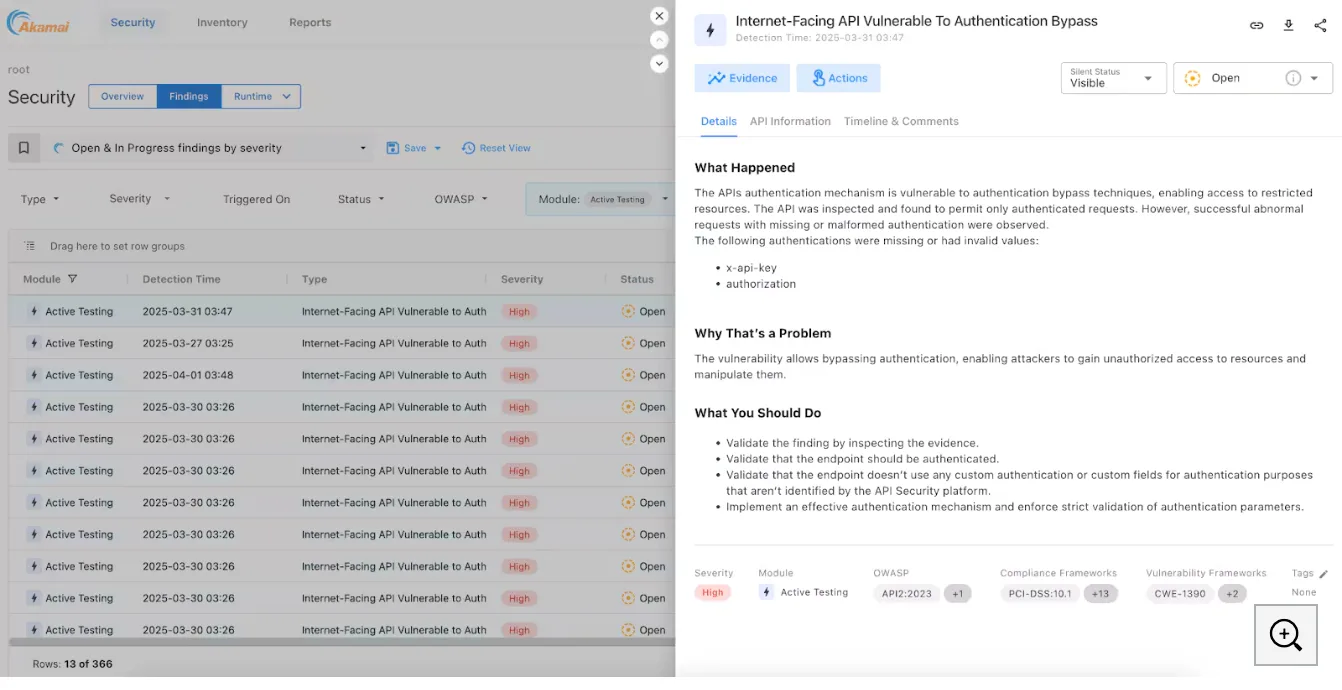Click the download icon in the finding header

point(1288,25)
